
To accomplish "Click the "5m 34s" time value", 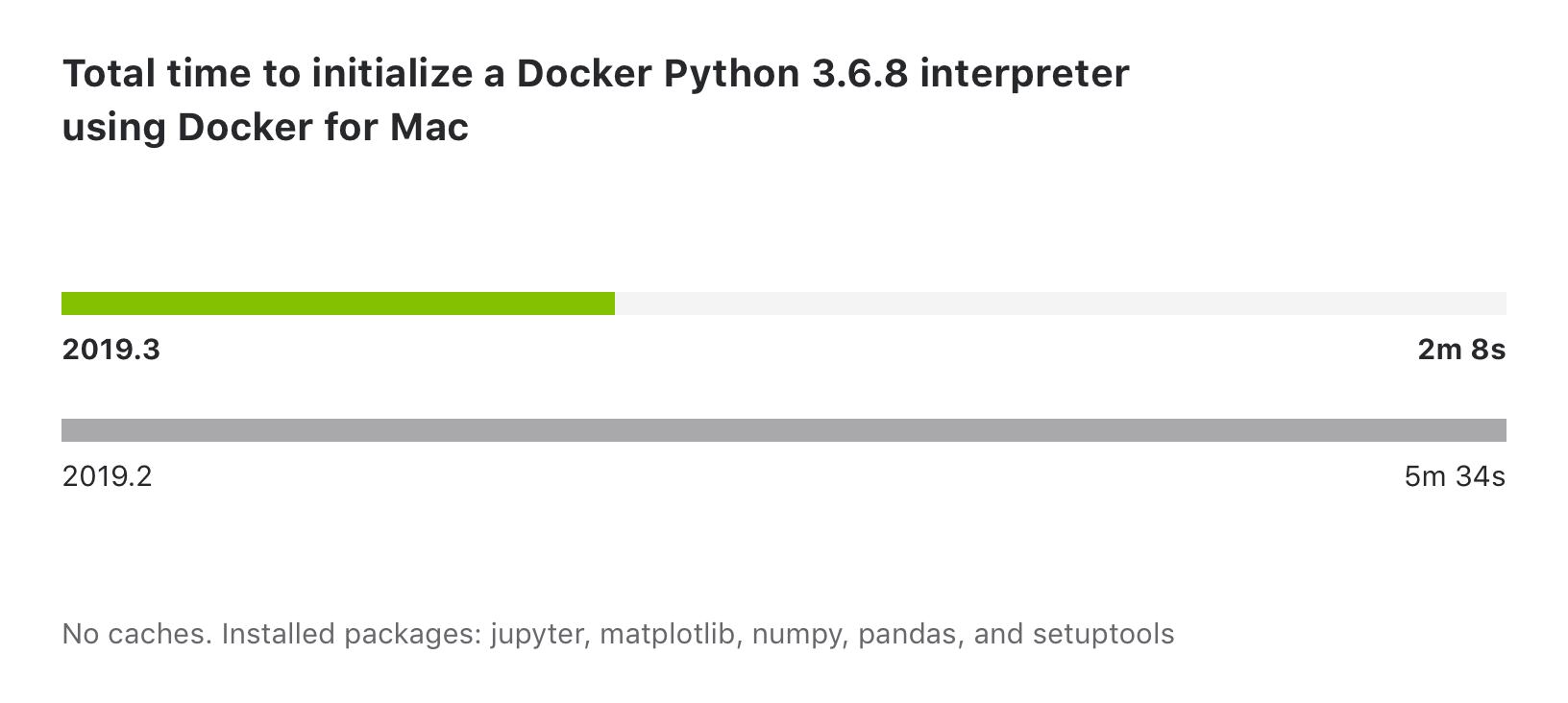I will tap(1454, 476).
